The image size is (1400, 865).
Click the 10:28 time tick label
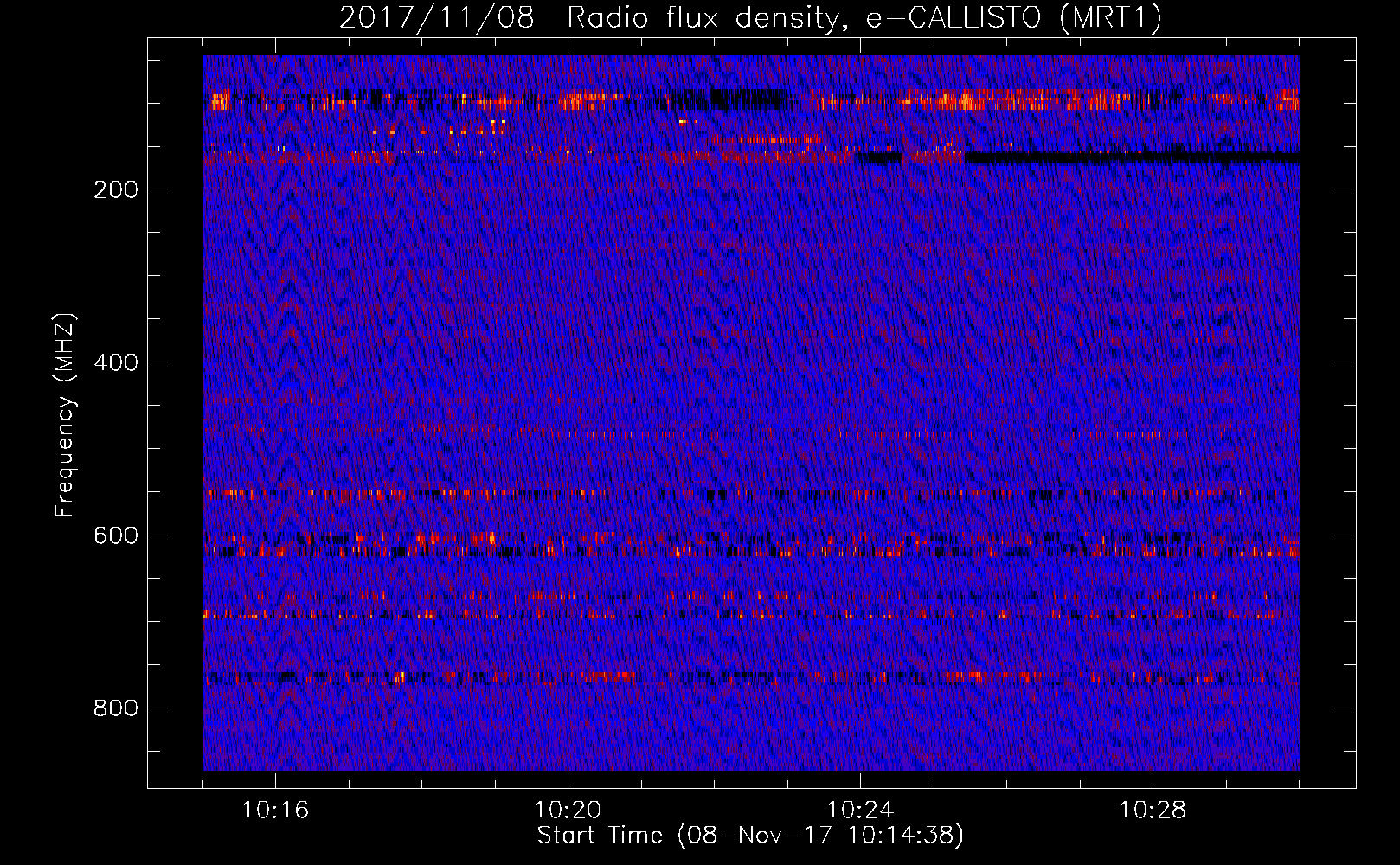click(1153, 811)
